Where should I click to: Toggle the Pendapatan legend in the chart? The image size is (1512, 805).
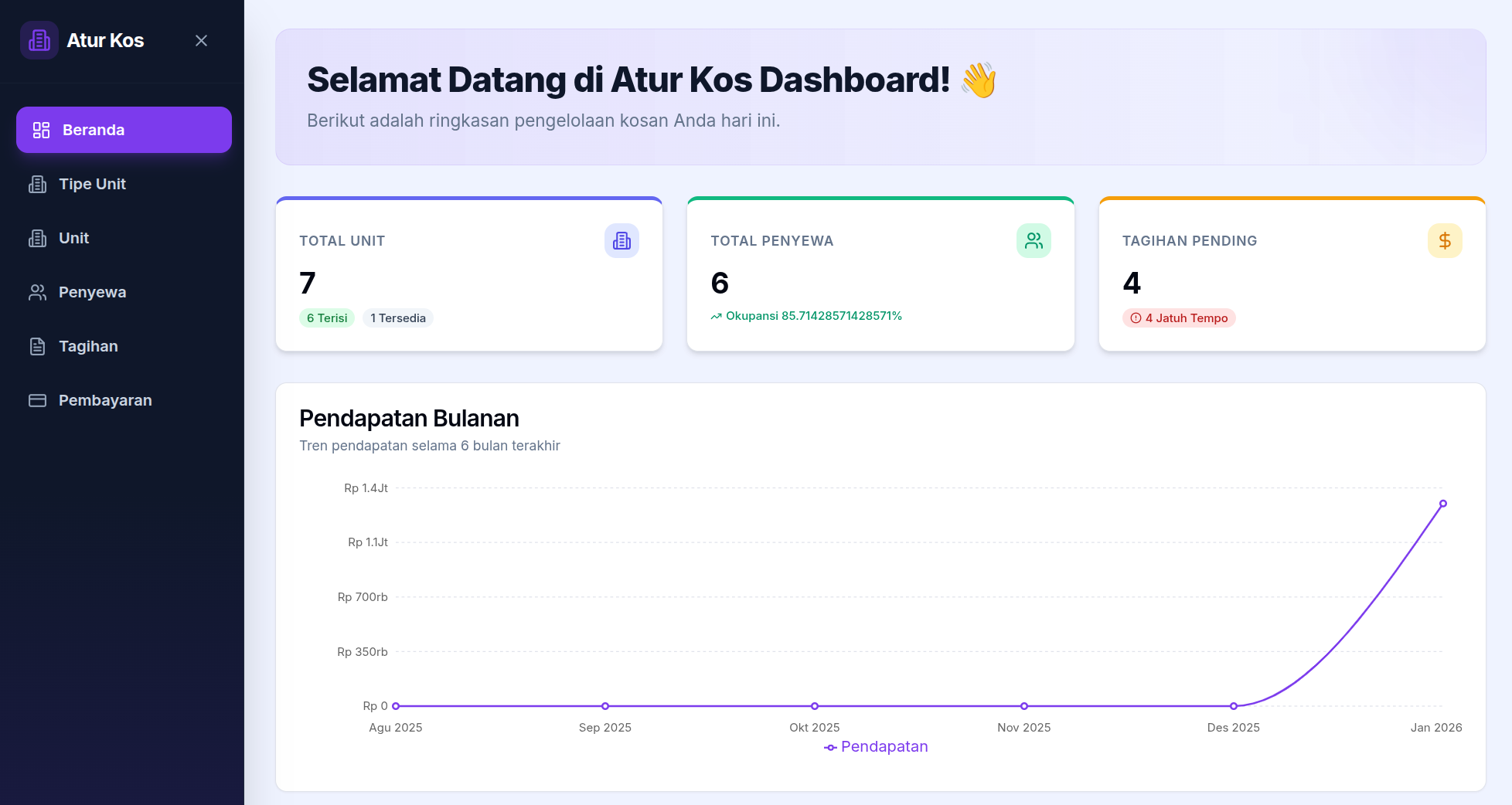tap(876, 747)
